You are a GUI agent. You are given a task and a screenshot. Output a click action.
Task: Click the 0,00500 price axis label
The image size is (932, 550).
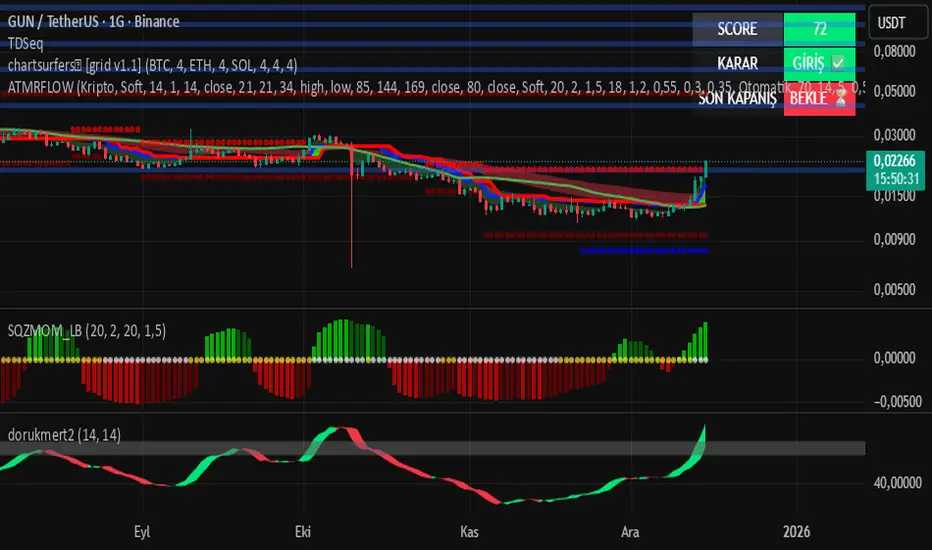pyautogui.click(x=895, y=290)
